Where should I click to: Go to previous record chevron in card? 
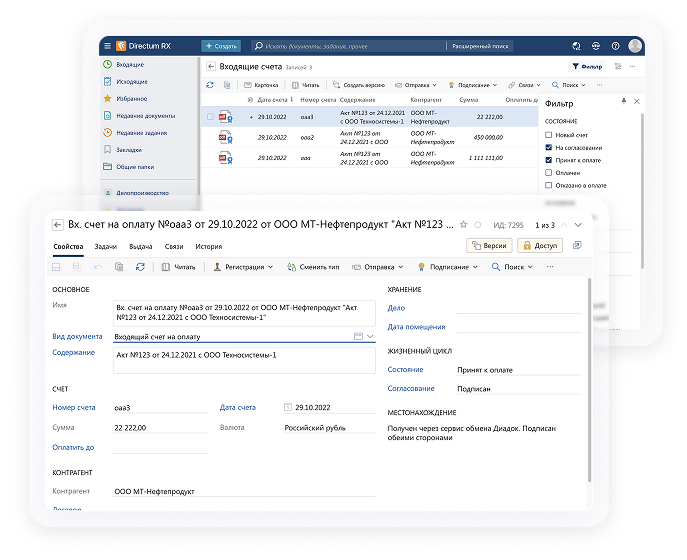564,225
